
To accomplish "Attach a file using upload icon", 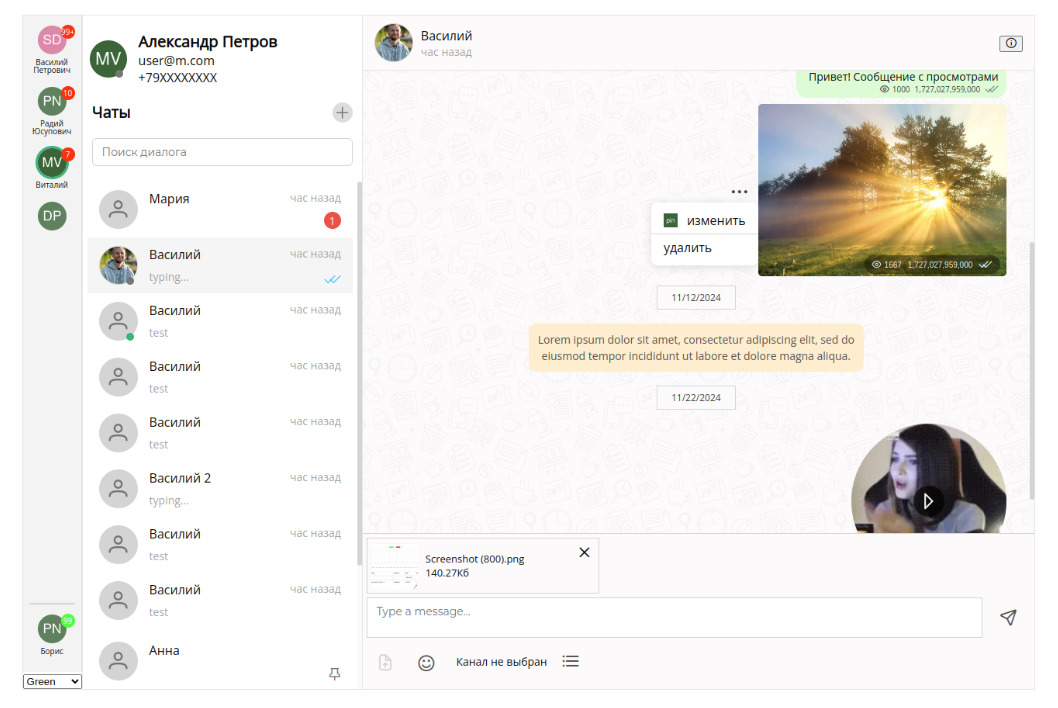I will pos(385,662).
